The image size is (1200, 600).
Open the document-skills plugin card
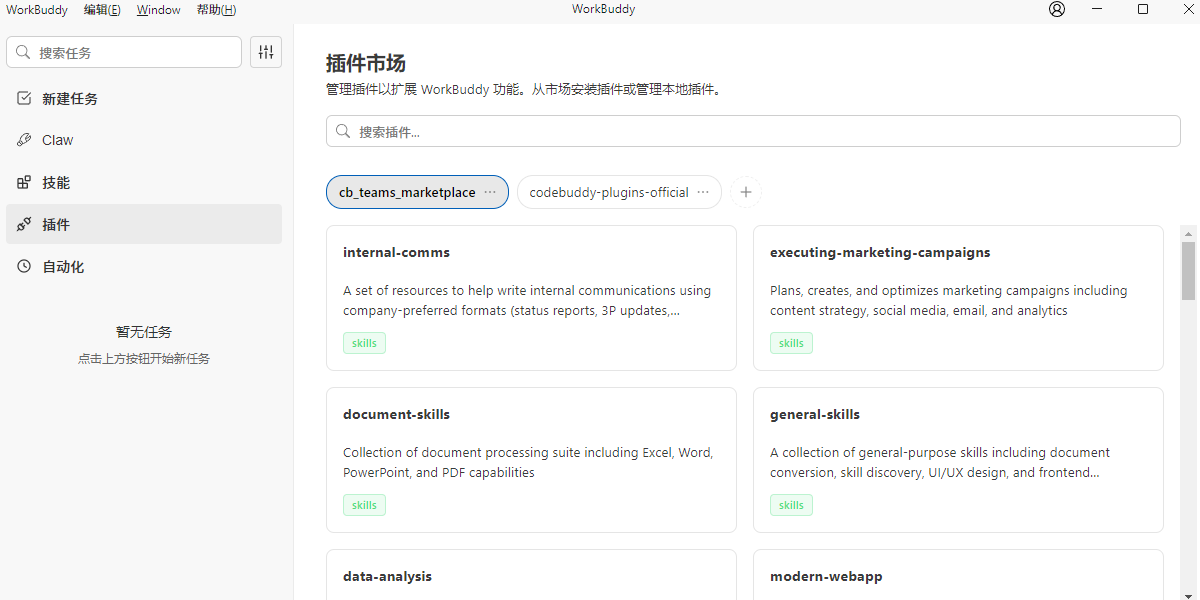[x=531, y=460]
